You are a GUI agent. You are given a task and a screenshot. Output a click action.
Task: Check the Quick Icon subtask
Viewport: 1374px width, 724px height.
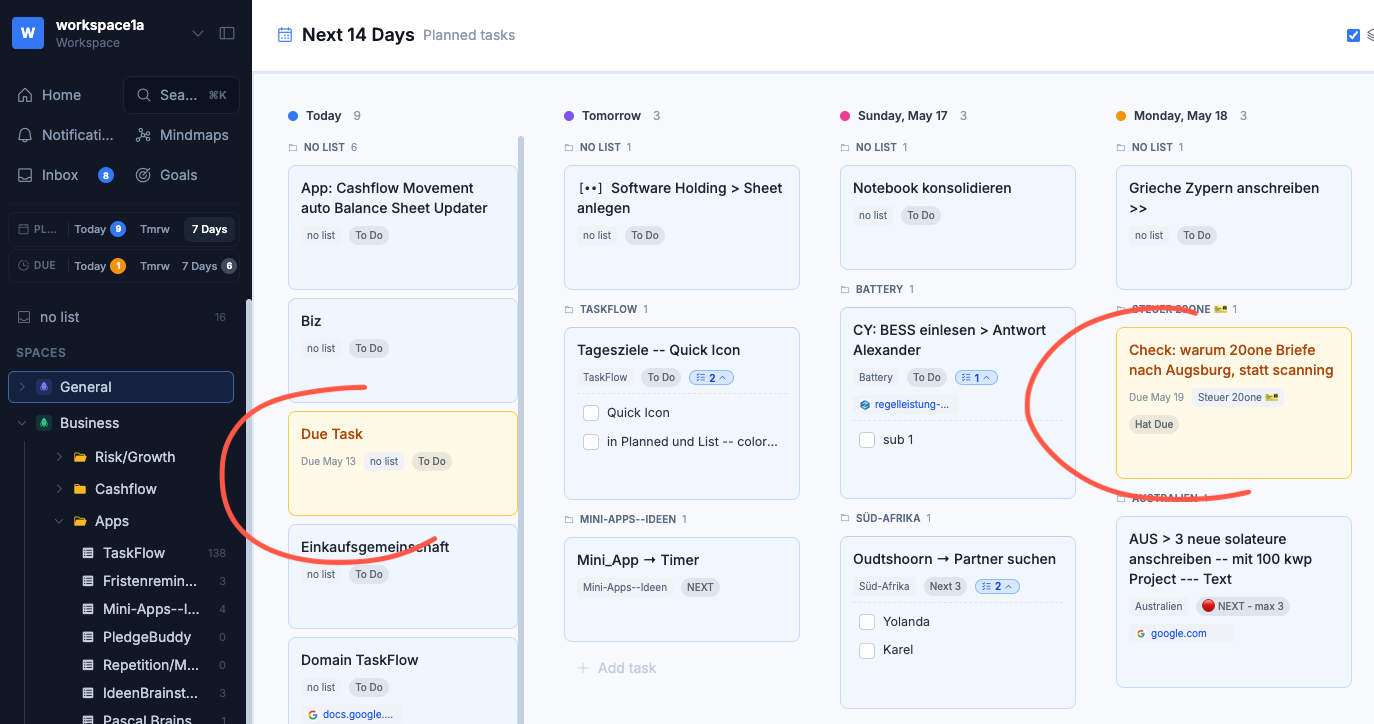(591, 413)
